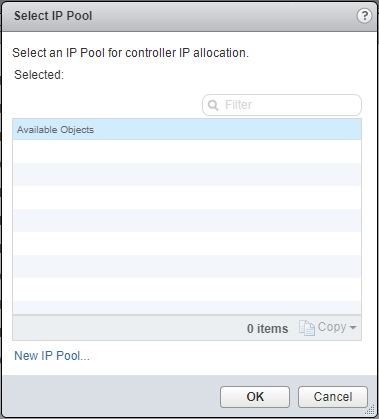The height and width of the screenshot is (419, 379).
Task: Open the New IP Pool... link
Action: tap(52, 356)
